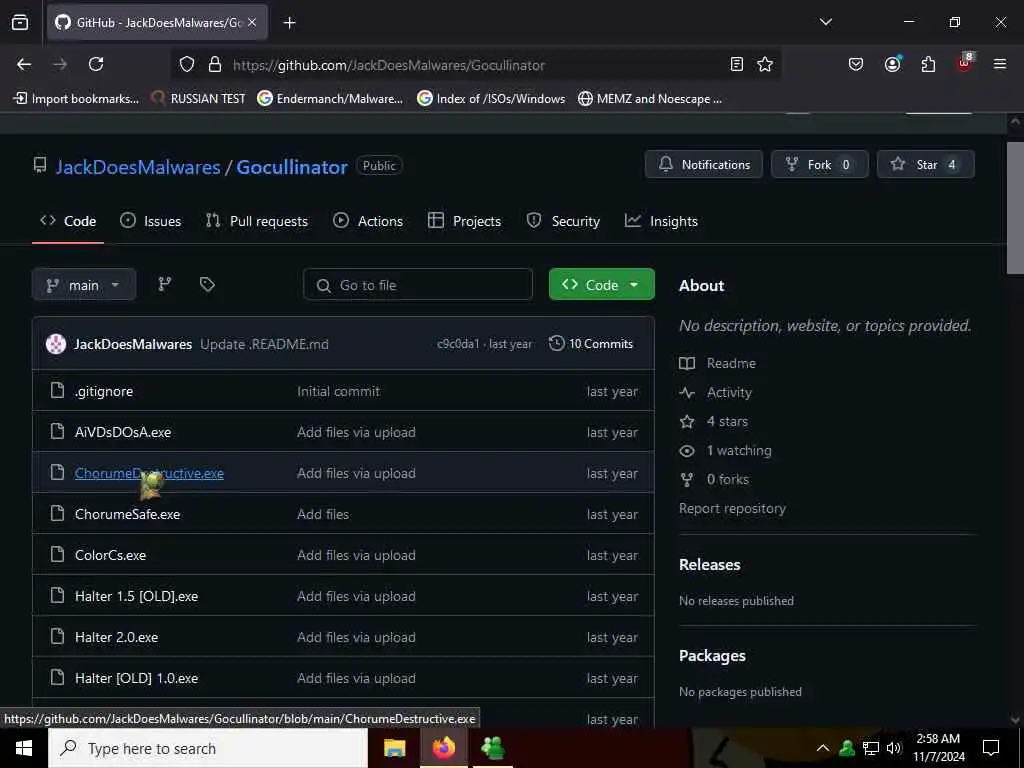Switch to the Insights tab
Image resolution: width=1024 pixels, height=768 pixels.
(661, 221)
